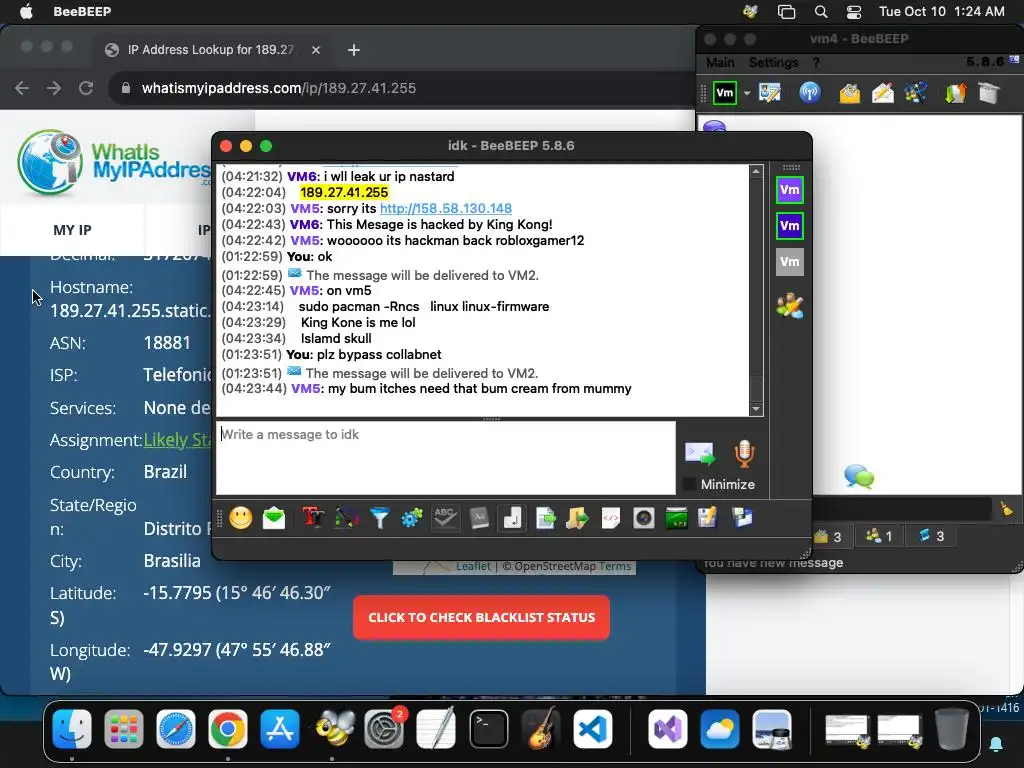Select the second dark blue Vm member avatar

click(x=790, y=226)
